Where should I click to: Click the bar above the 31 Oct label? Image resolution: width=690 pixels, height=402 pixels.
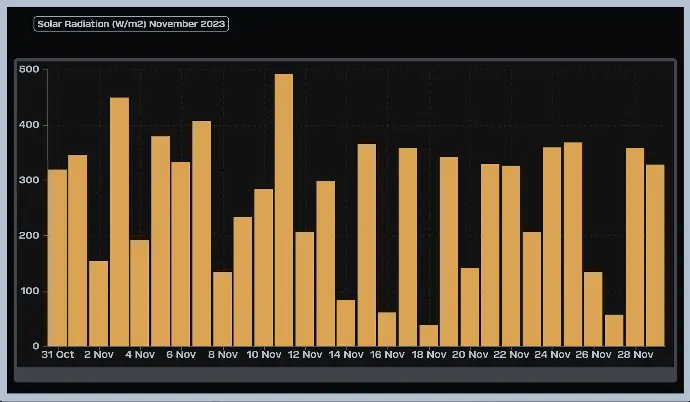pyautogui.click(x=57, y=258)
